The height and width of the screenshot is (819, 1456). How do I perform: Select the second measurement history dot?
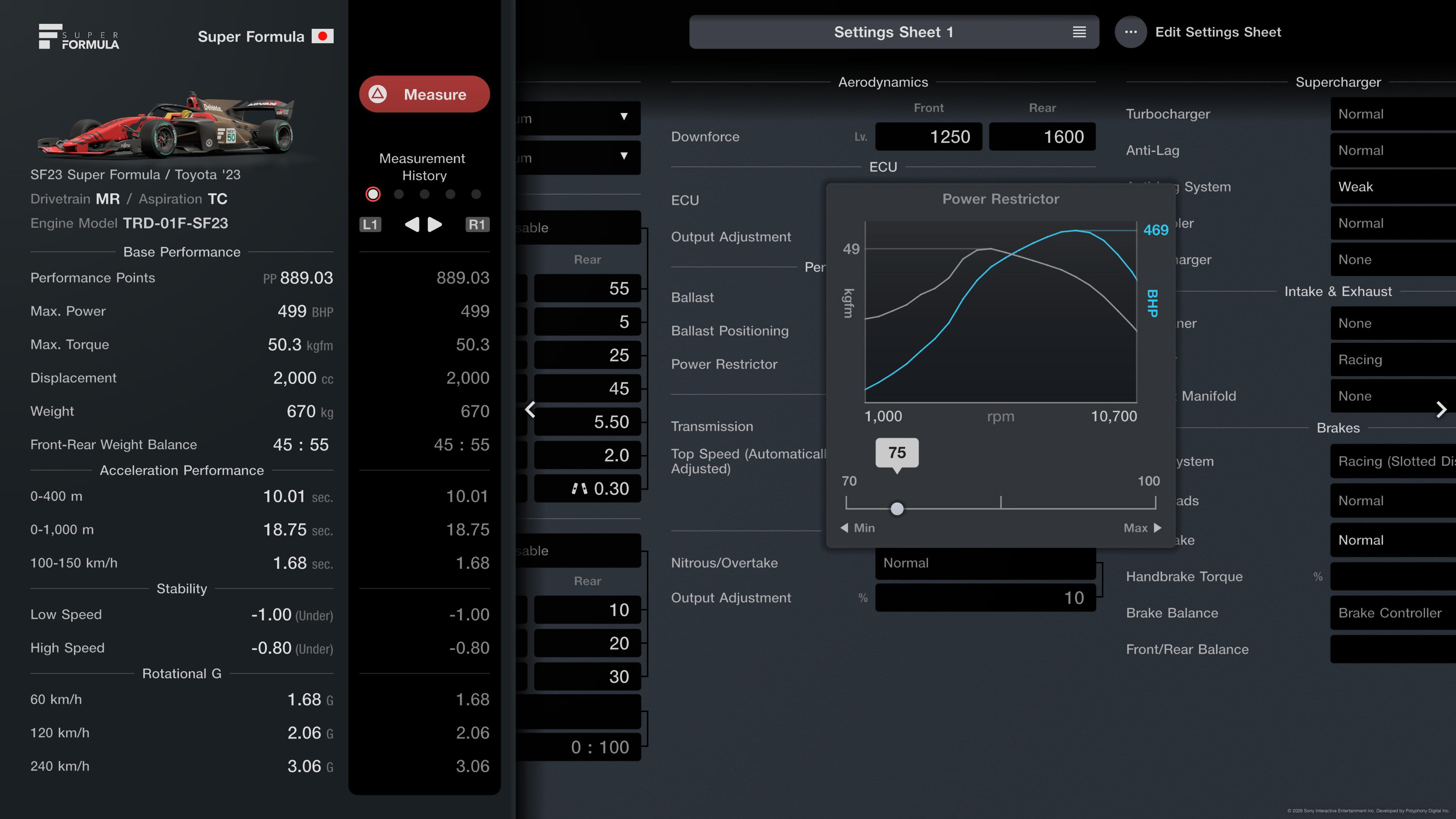(x=399, y=195)
